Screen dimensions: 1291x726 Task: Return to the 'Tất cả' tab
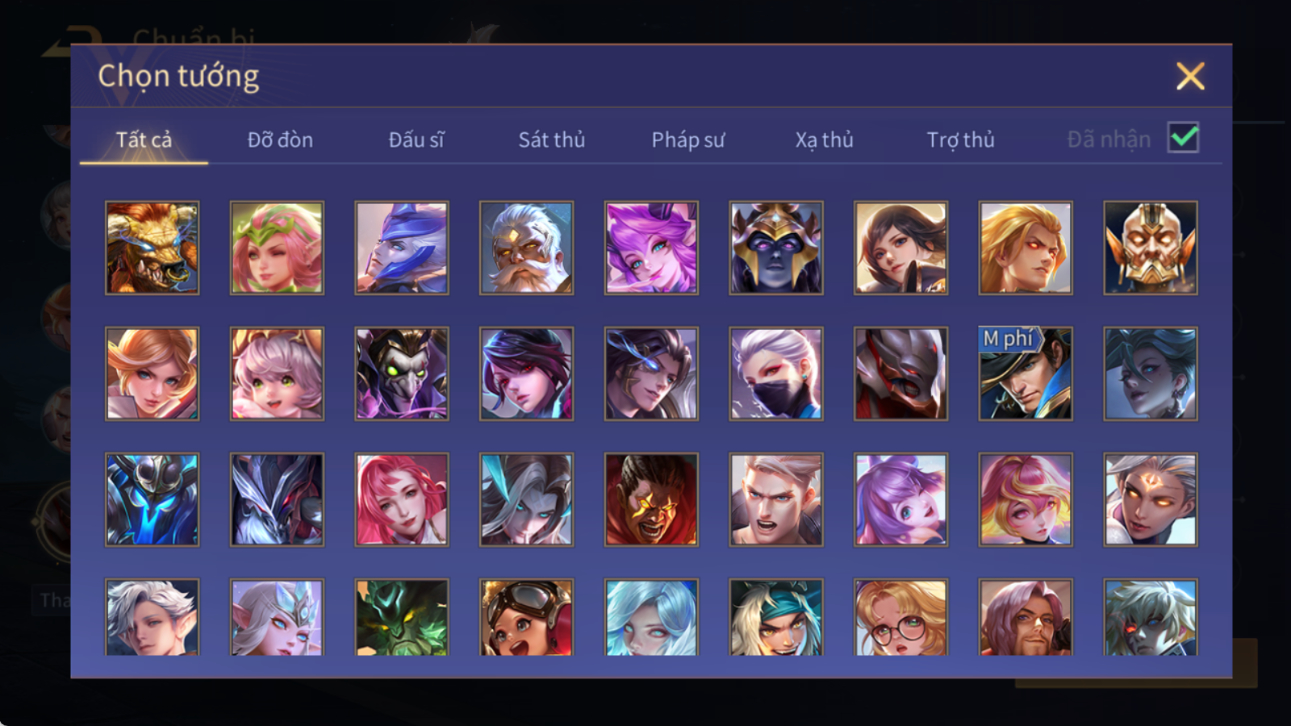pos(144,140)
